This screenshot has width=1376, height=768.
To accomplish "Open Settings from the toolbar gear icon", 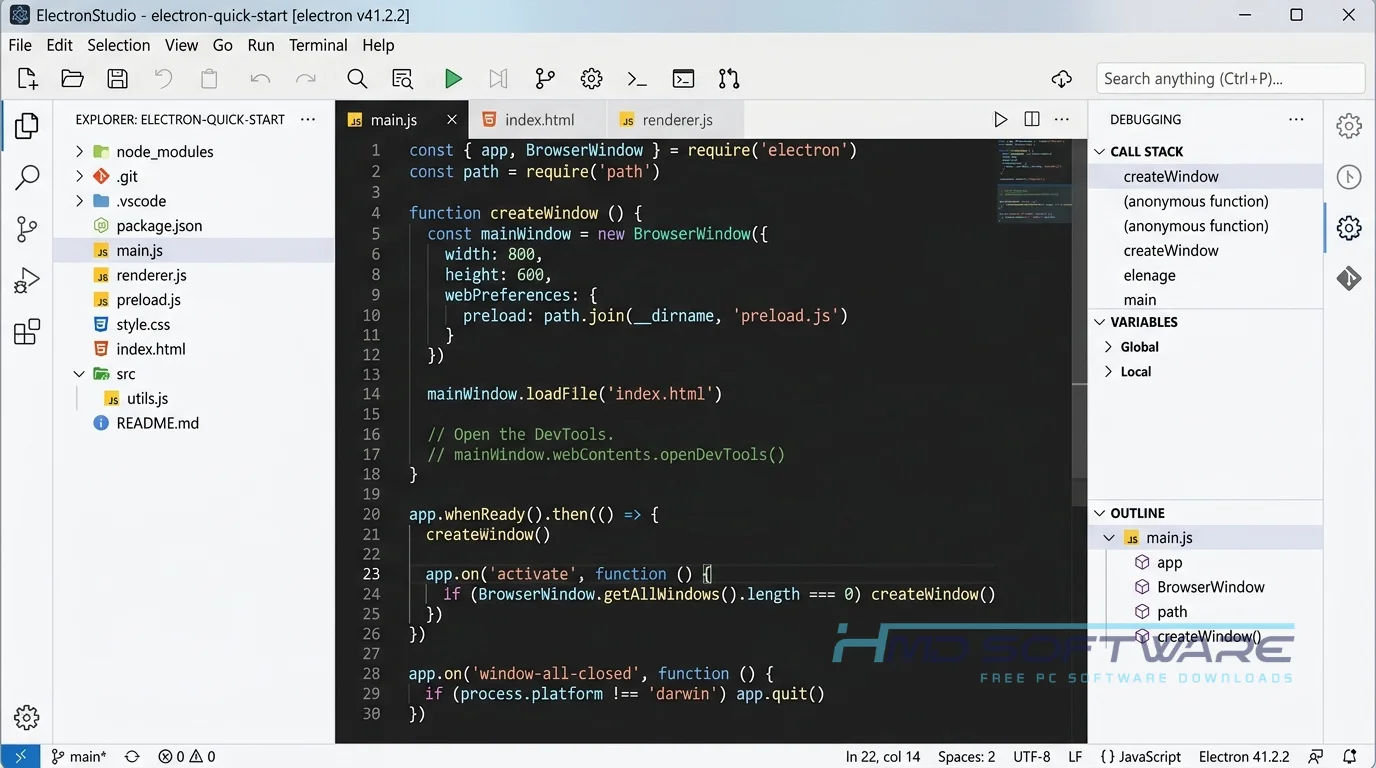I will pyautogui.click(x=591, y=79).
